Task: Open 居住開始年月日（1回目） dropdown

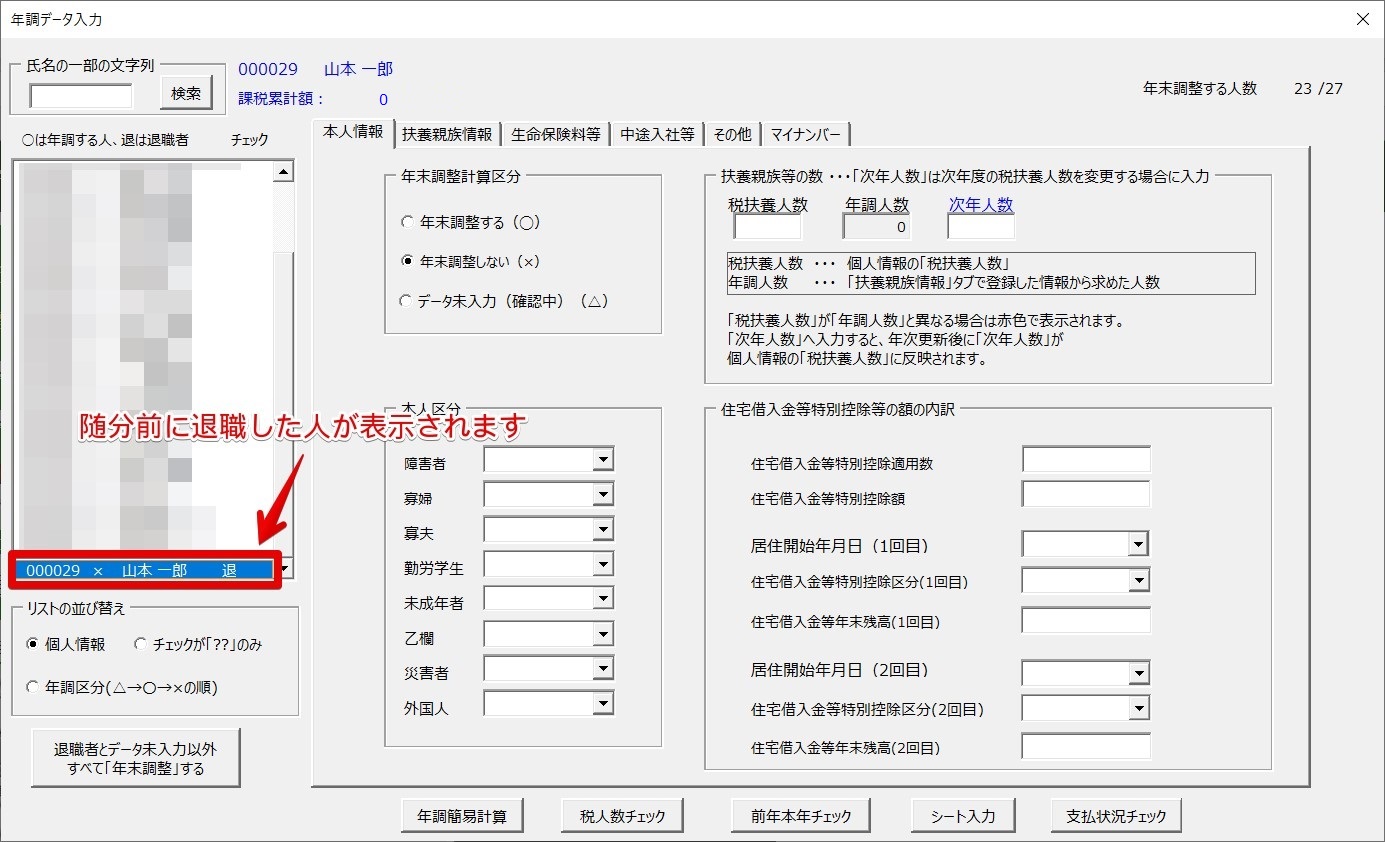Action: pos(1138,543)
